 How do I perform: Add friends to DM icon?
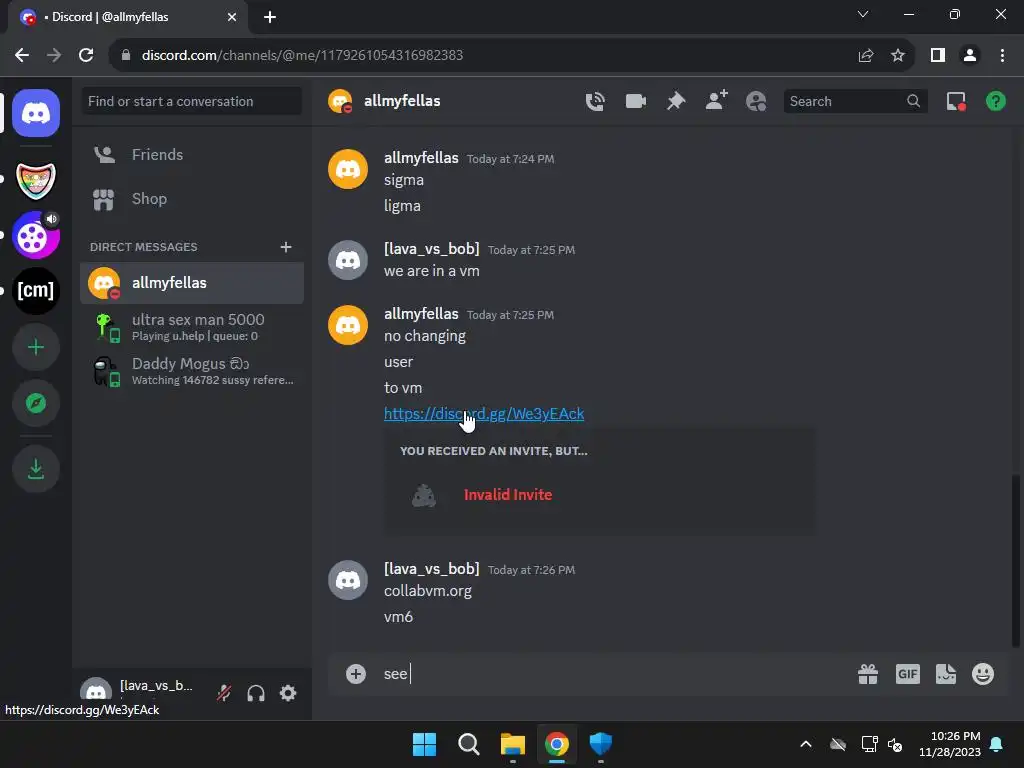(x=716, y=101)
